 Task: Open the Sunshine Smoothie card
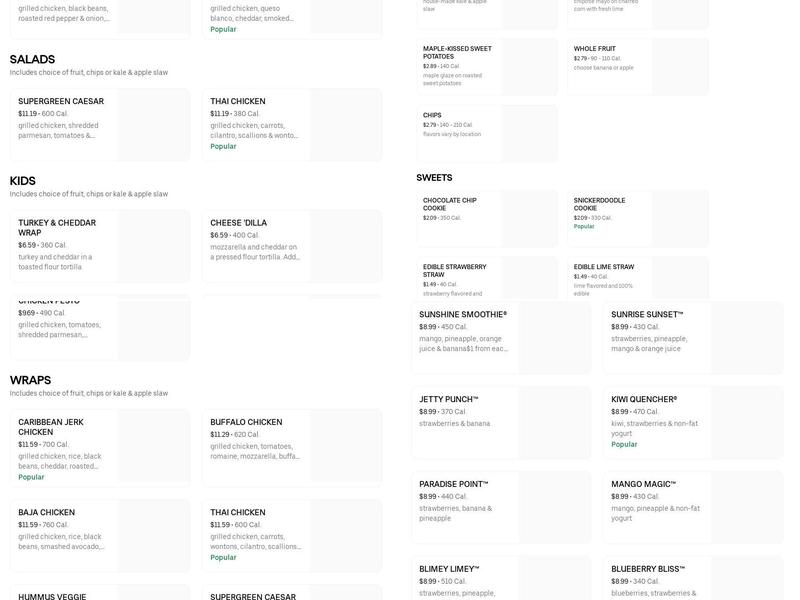(500, 337)
